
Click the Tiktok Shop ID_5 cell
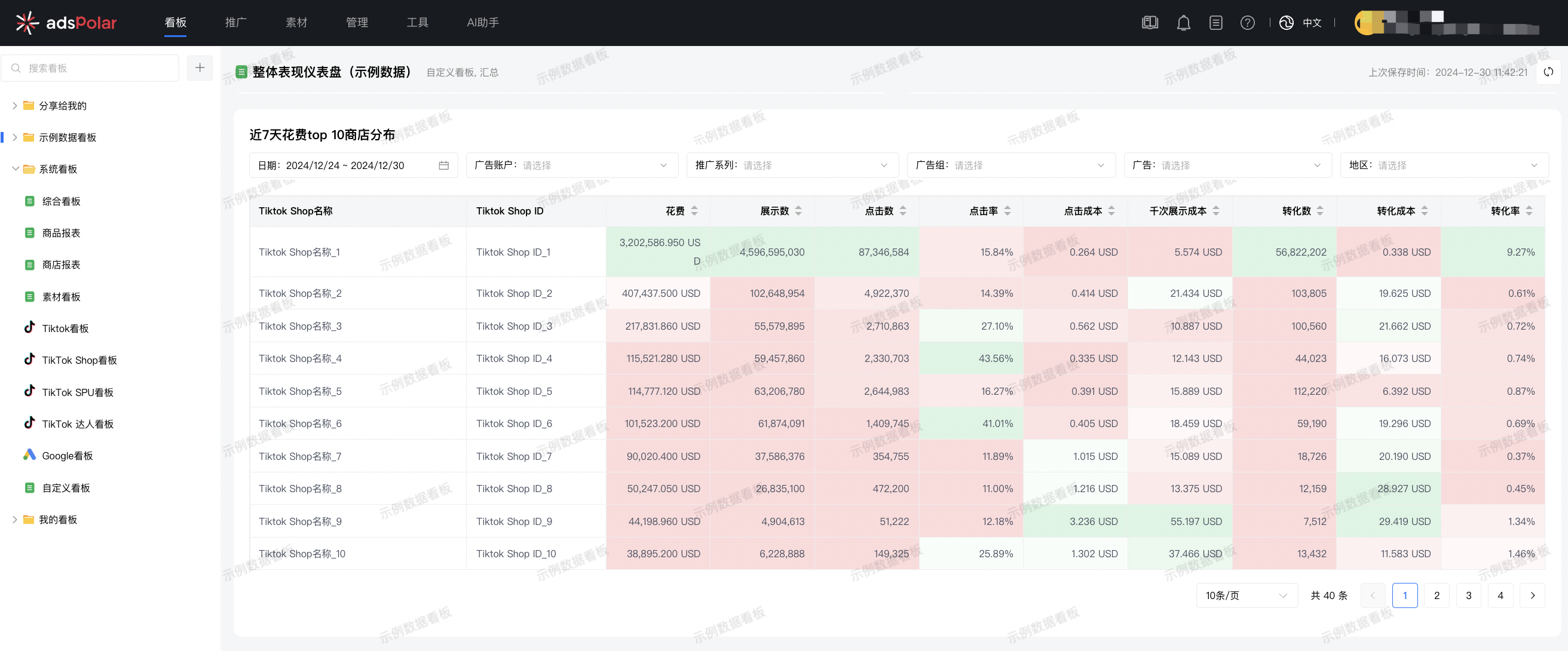pyautogui.click(x=535, y=391)
